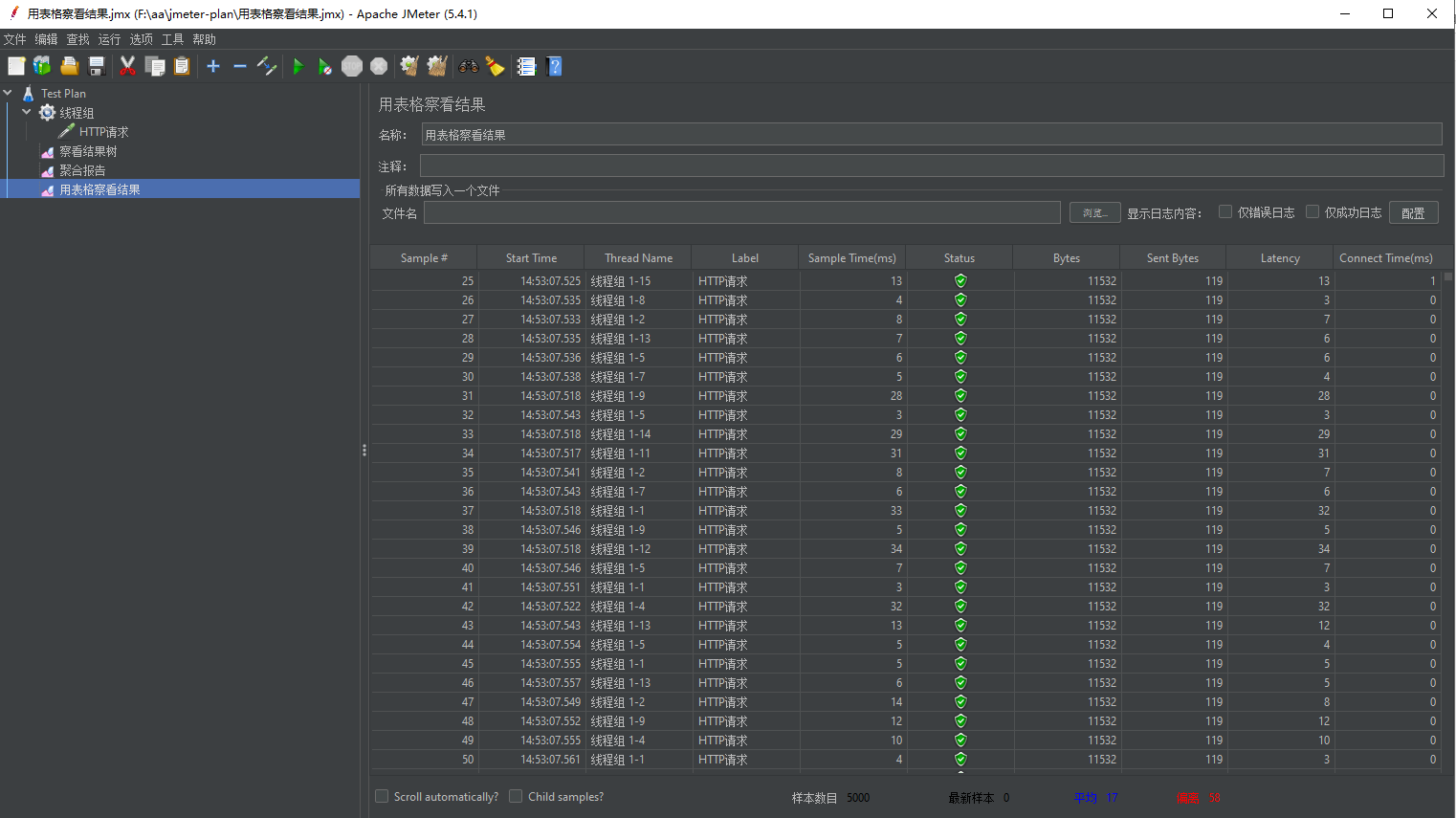Click the Label column header
This screenshot has height=818, width=1456.
[744, 257]
